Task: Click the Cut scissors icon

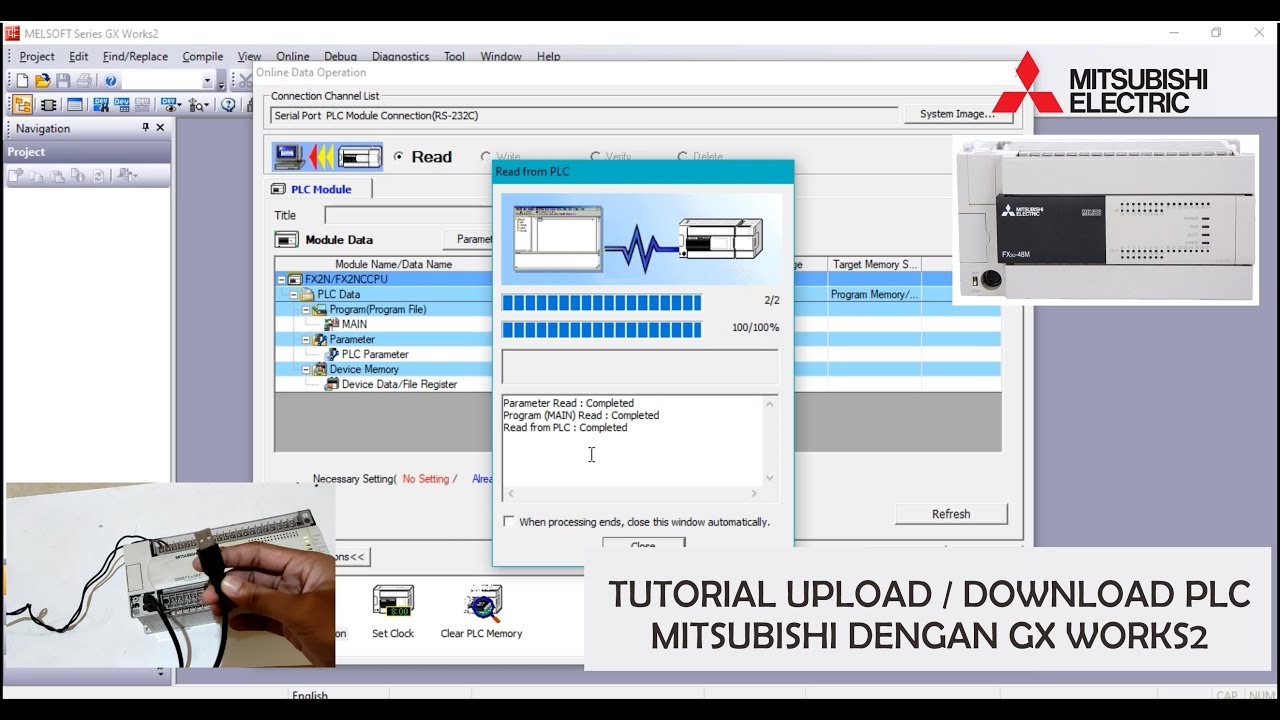Action: tap(245, 81)
